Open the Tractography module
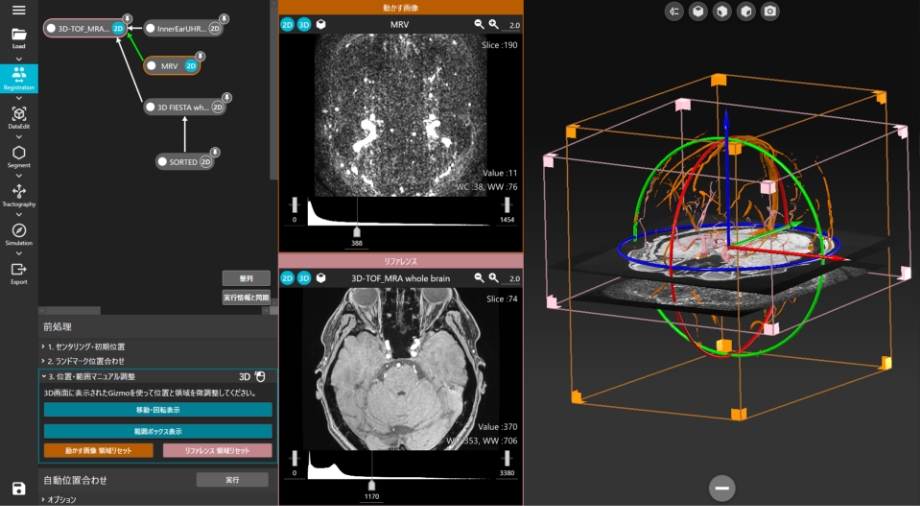Image resolution: width=920 pixels, height=506 pixels. [x=18, y=195]
